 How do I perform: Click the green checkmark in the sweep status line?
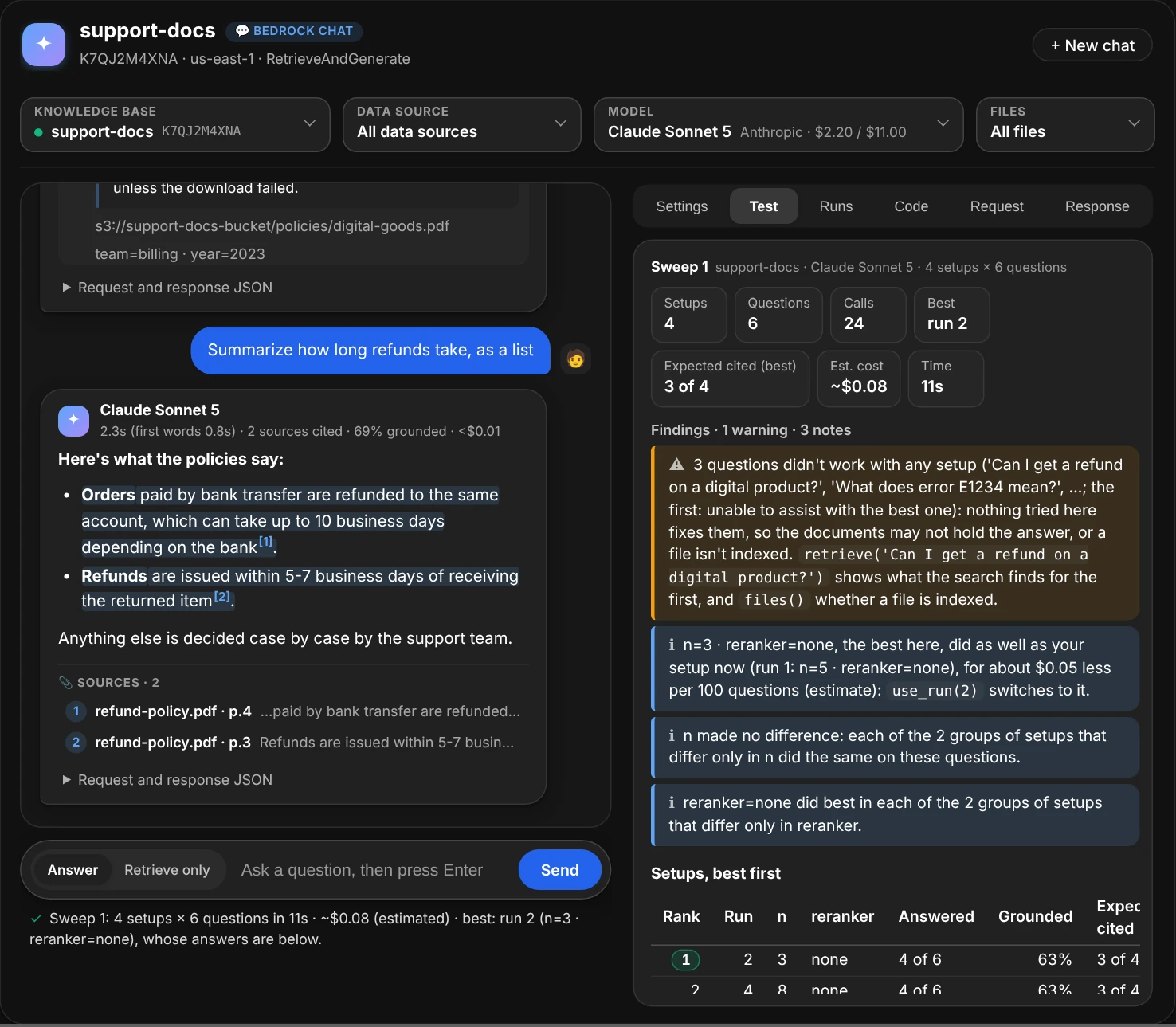36,919
